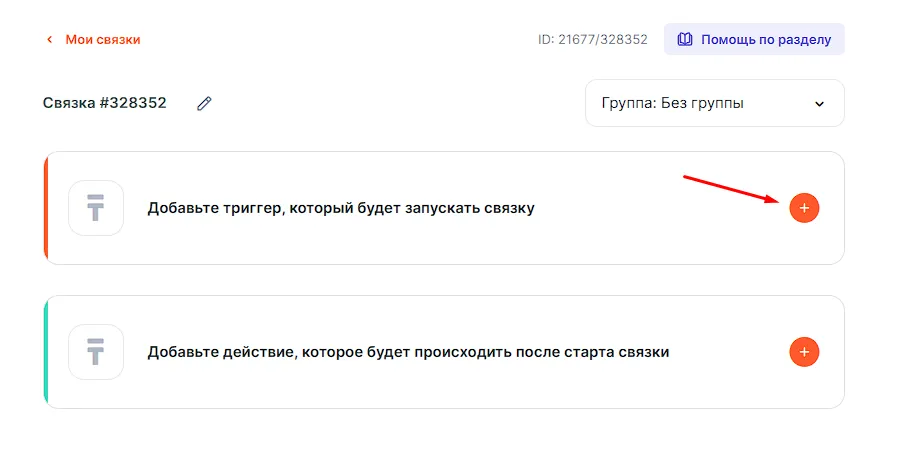Viewport: 900px width, 476px height.
Task: Click the plus button to add an action
Action: [x=804, y=352]
